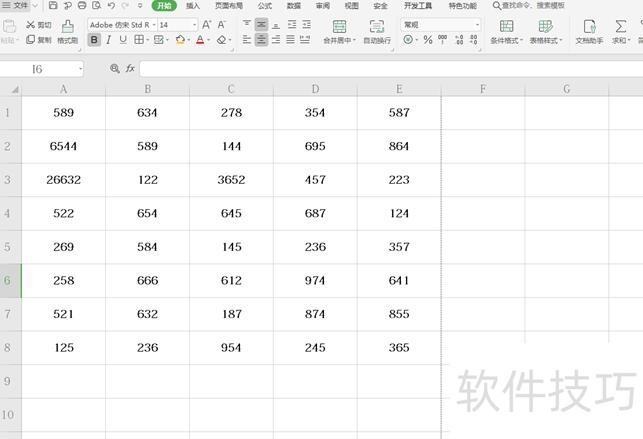
Task: Switch to the 视图 (View) tab
Action: tap(351, 6)
